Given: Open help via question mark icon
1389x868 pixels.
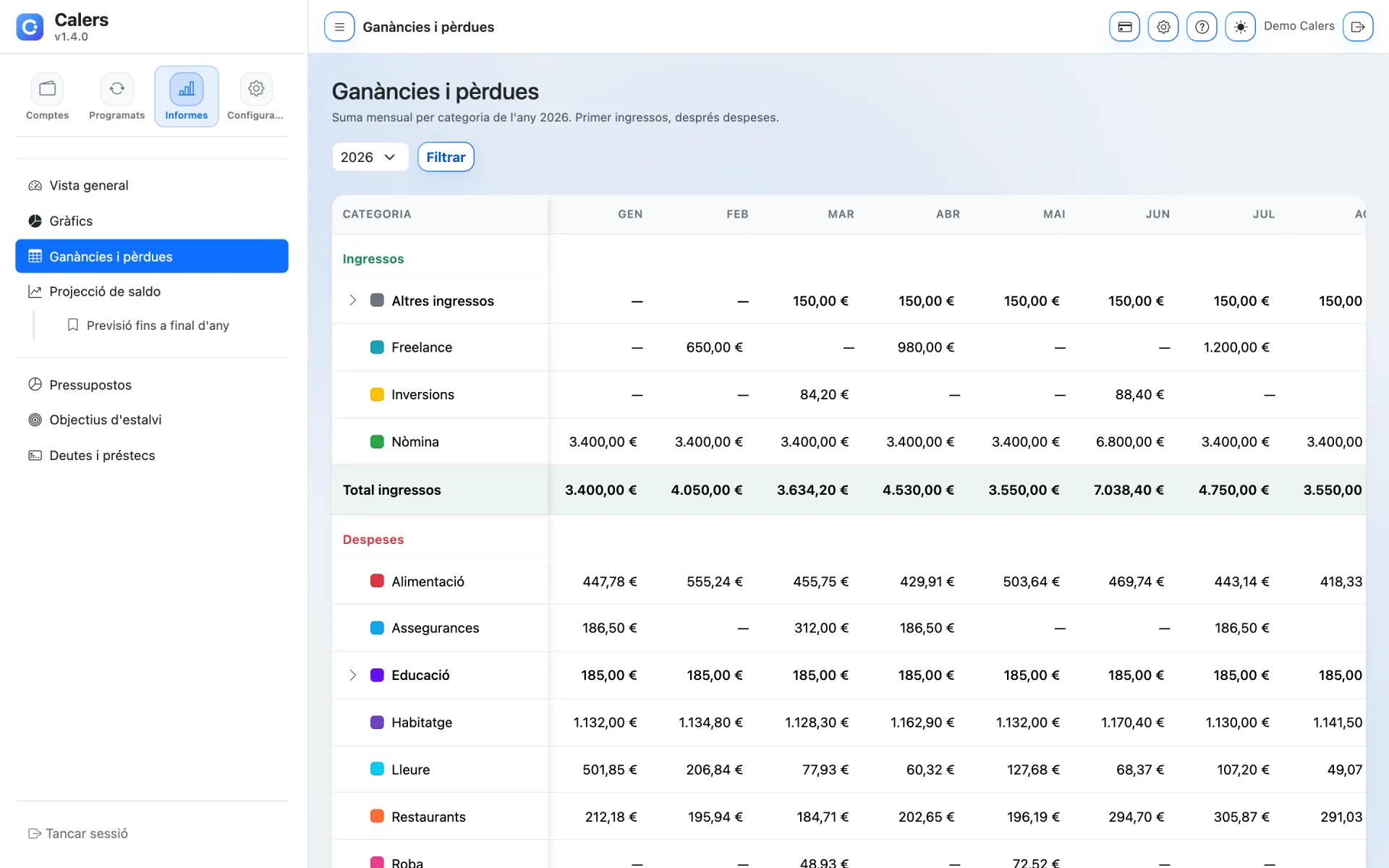Looking at the screenshot, I should coord(1202,27).
